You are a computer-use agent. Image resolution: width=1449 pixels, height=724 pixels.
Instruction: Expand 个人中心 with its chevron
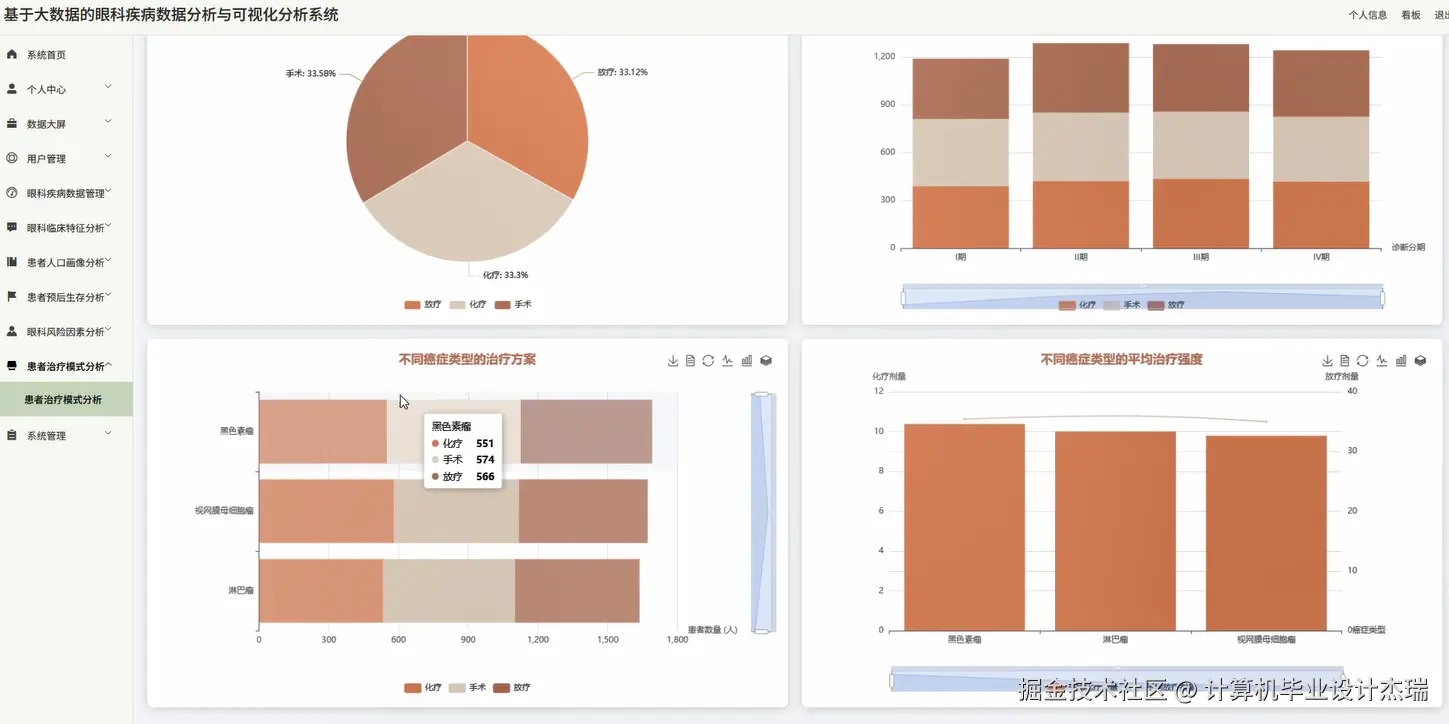tap(108, 87)
